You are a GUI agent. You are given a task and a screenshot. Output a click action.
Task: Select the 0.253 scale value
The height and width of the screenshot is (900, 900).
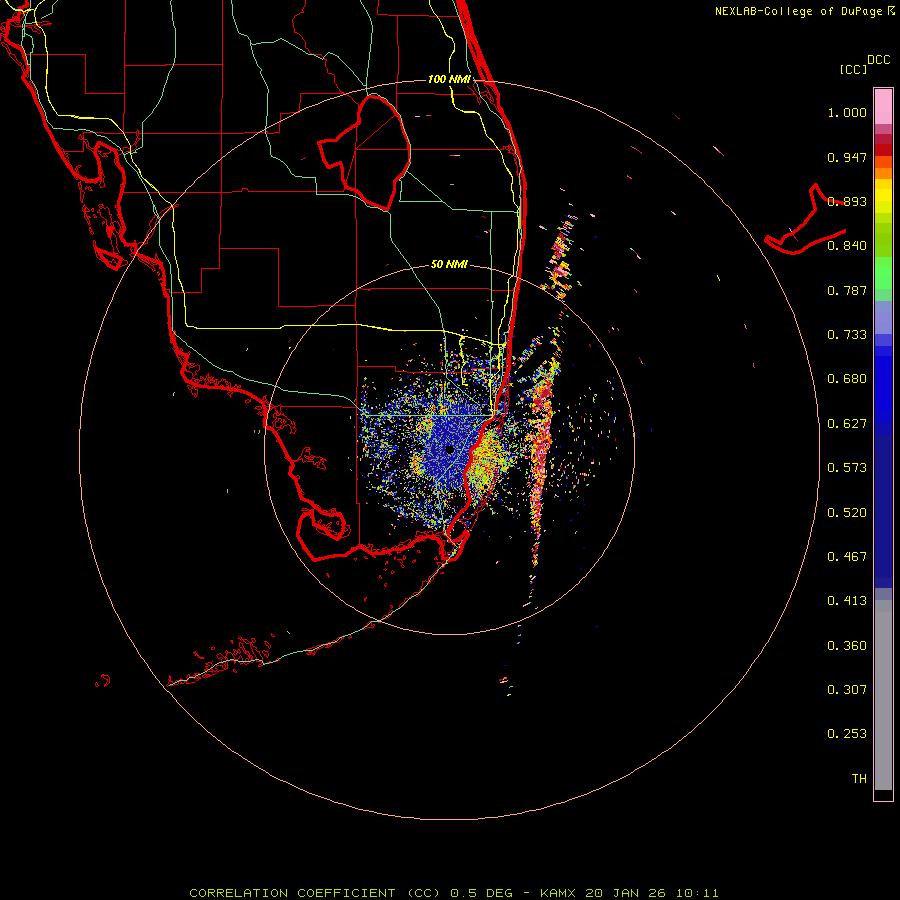(847, 734)
